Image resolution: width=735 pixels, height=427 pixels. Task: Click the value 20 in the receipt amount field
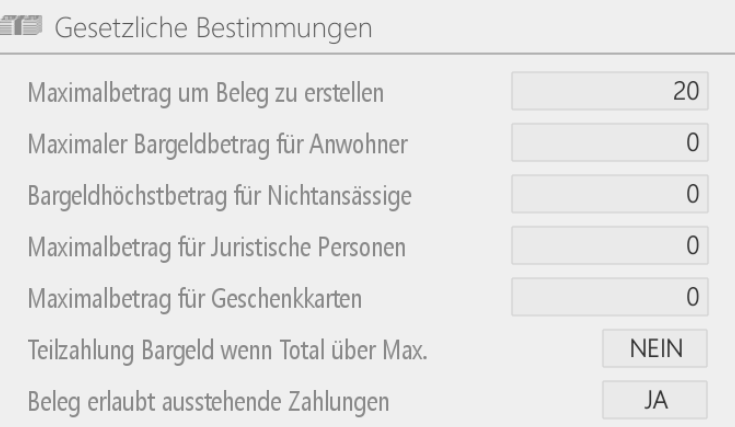click(x=686, y=91)
